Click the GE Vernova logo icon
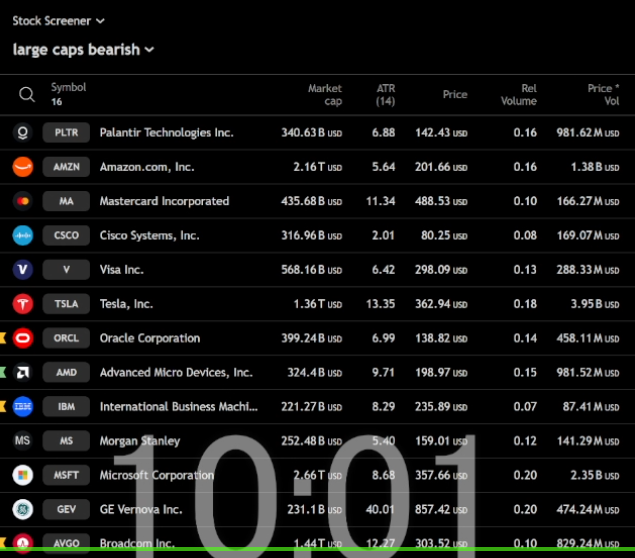Image resolution: width=635 pixels, height=558 pixels. click(23, 509)
